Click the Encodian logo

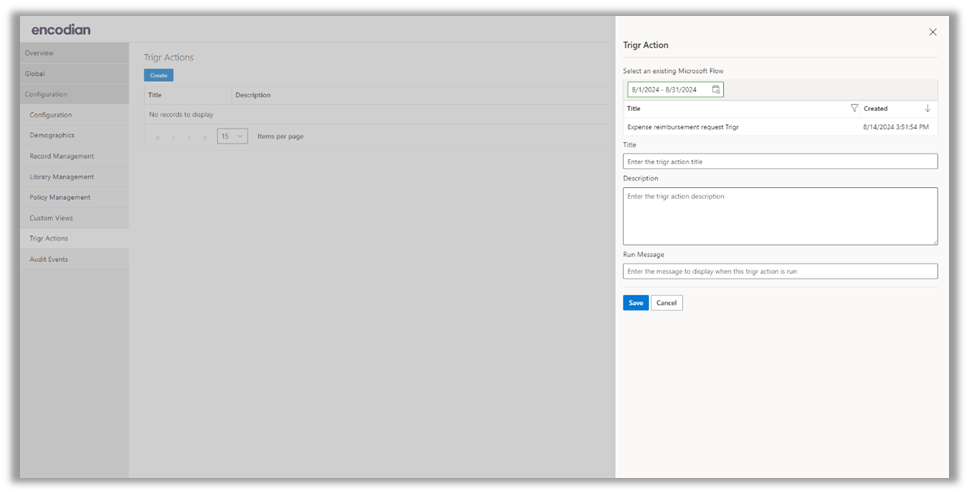point(60,29)
